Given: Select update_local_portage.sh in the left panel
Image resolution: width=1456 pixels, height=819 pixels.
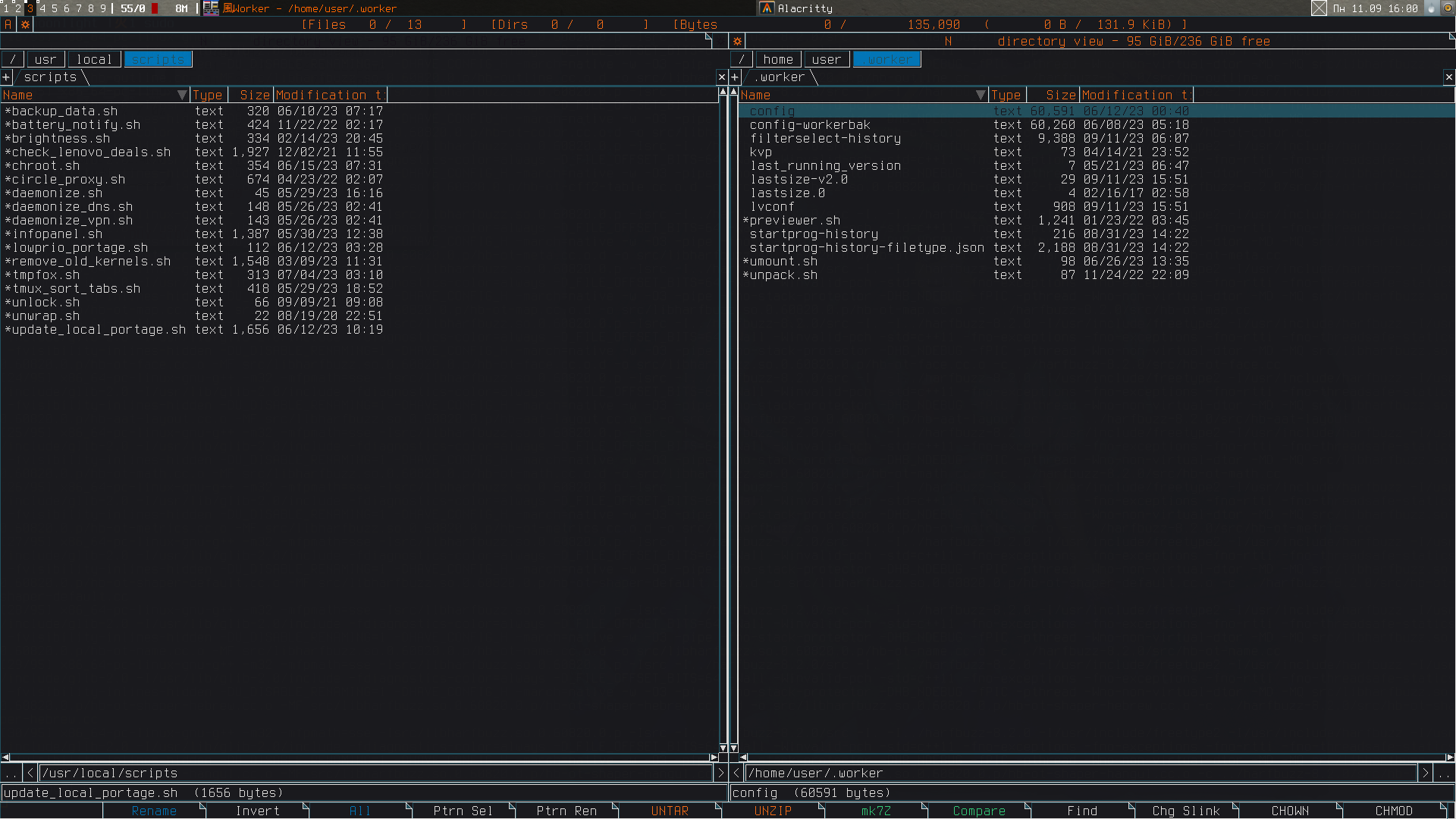Looking at the screenshot, I should [x=359, y=330].
